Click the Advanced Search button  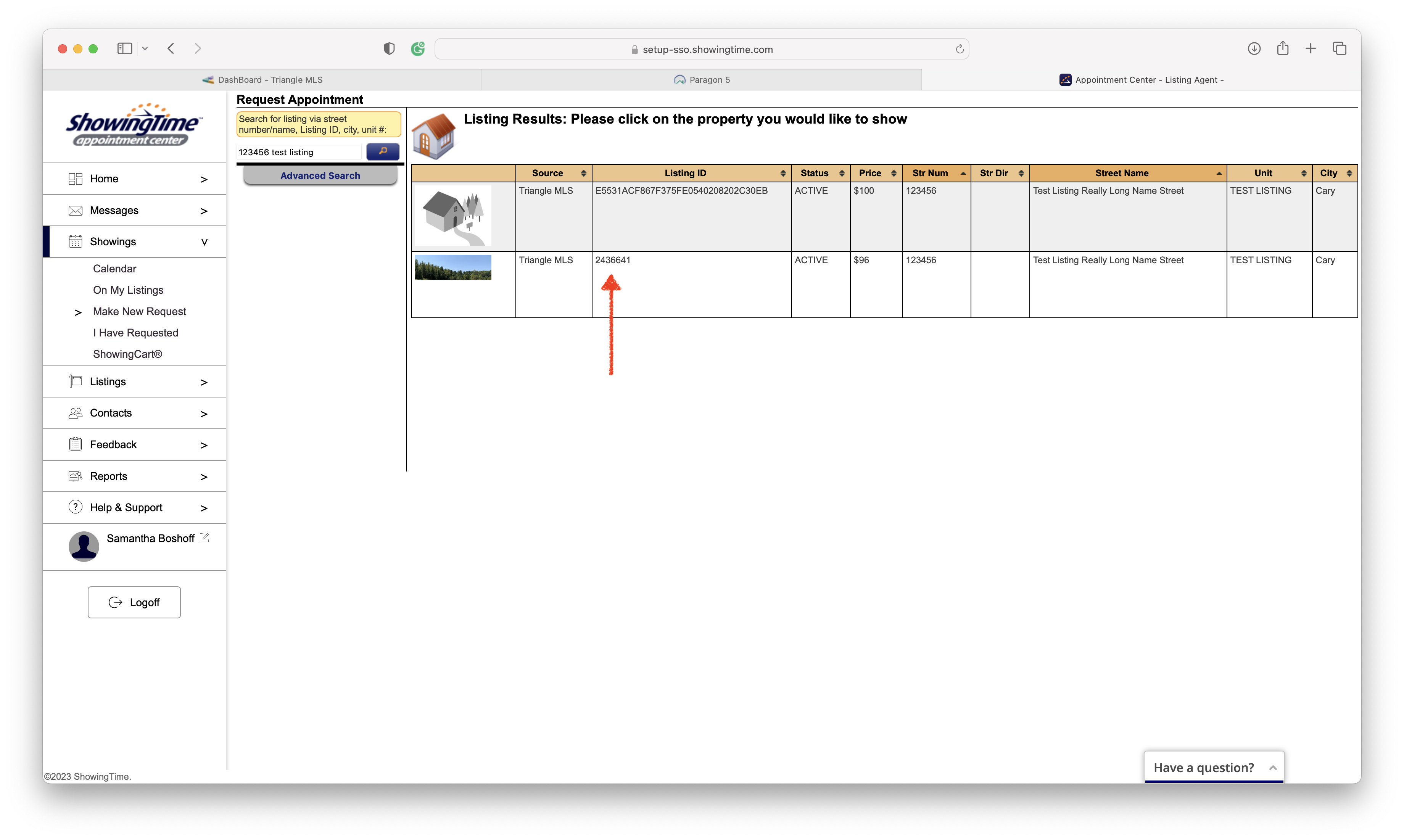(320, 175)
